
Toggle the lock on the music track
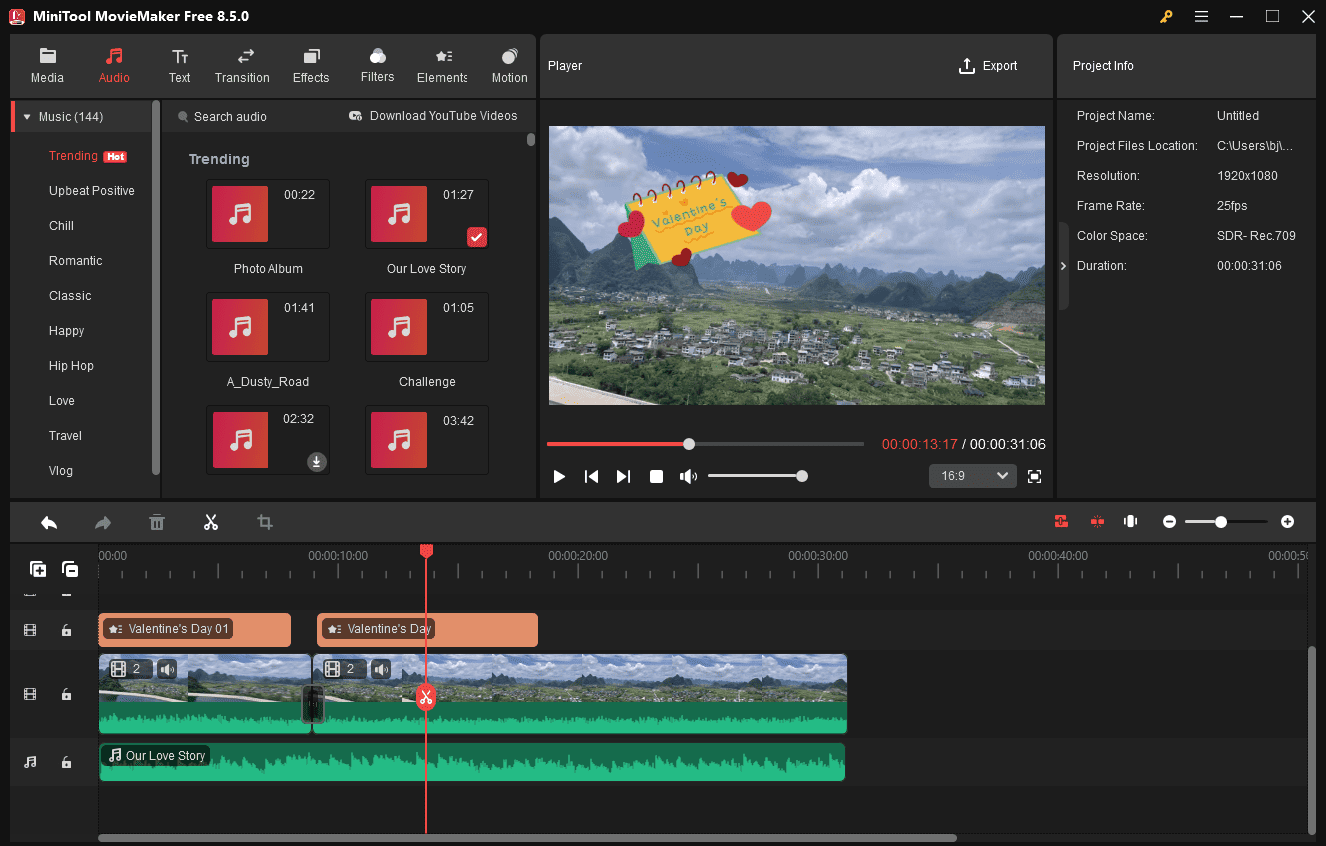[x=66, y=762]
